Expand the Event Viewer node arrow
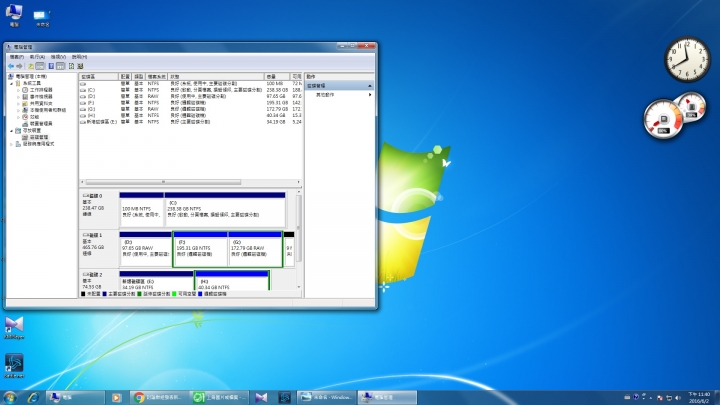Image resolution: width=720 pixels, height=405 pixels. click(18, 97)
